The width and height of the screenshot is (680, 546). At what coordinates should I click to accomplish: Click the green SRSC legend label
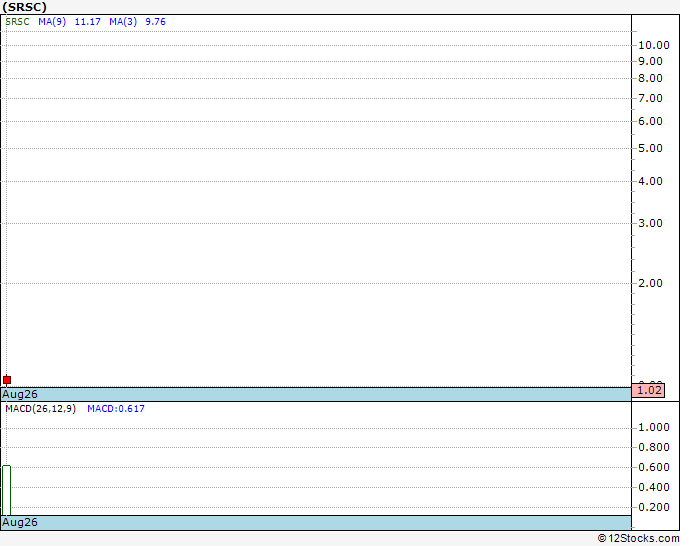(x=17, y=22)
